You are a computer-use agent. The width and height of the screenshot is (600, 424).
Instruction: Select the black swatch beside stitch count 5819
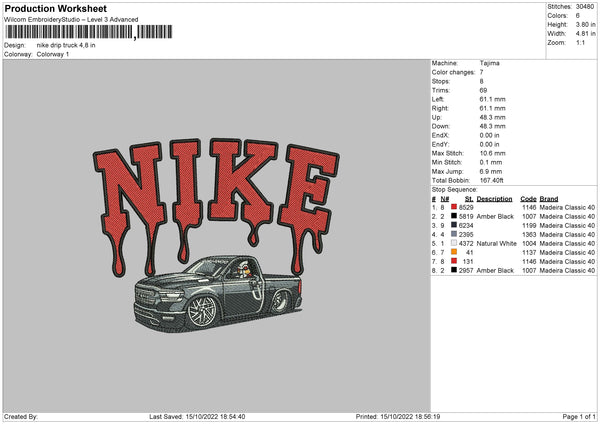[454, 216]
